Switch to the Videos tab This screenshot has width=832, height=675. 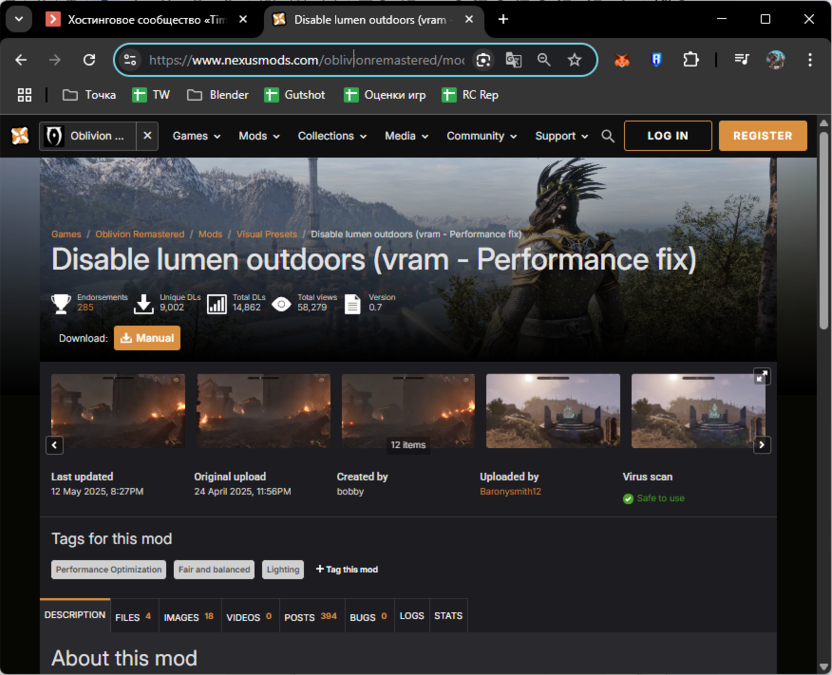click(249, 617)
